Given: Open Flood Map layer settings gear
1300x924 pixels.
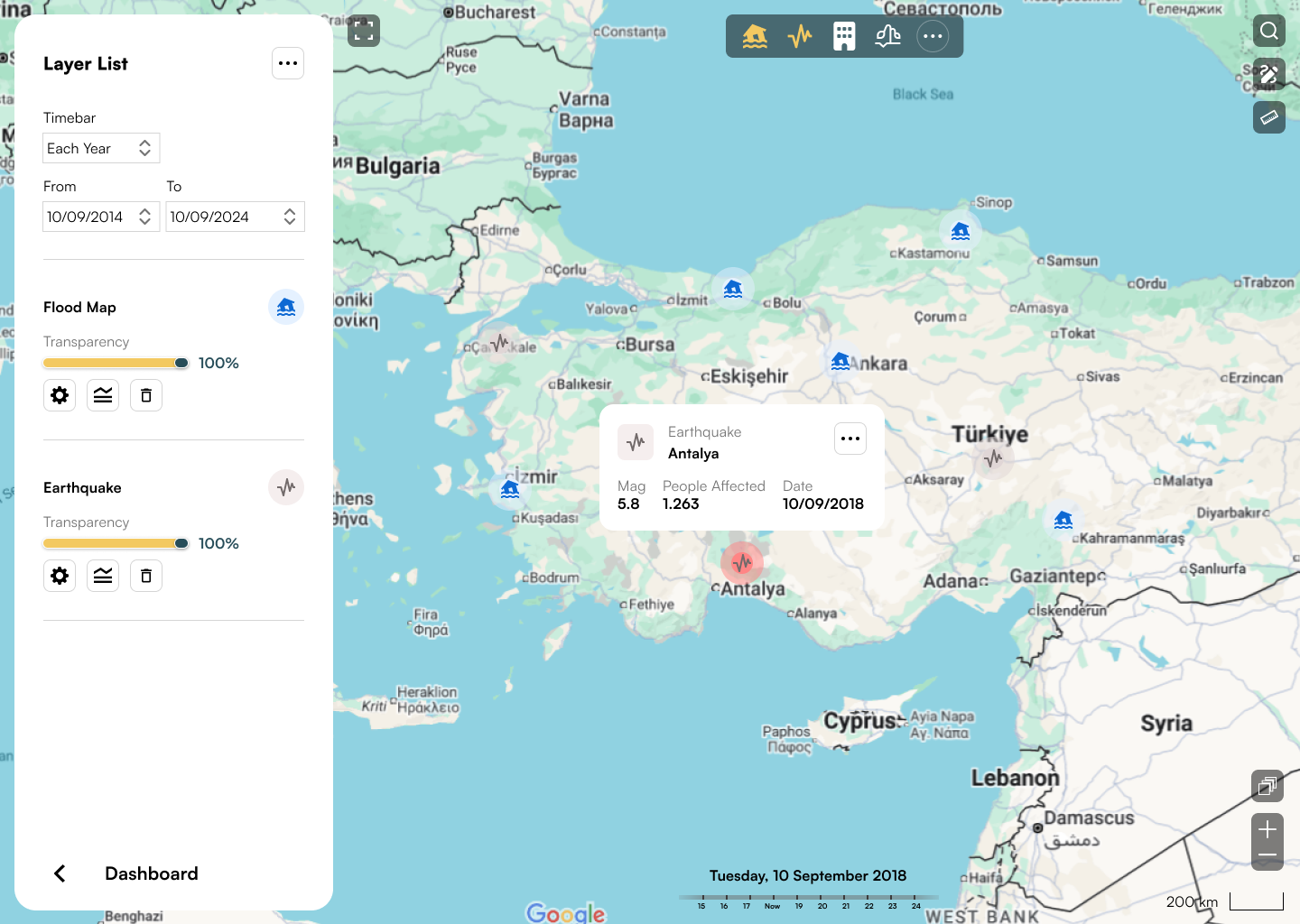Looking at the screenshot, I should tap(60, 395).
